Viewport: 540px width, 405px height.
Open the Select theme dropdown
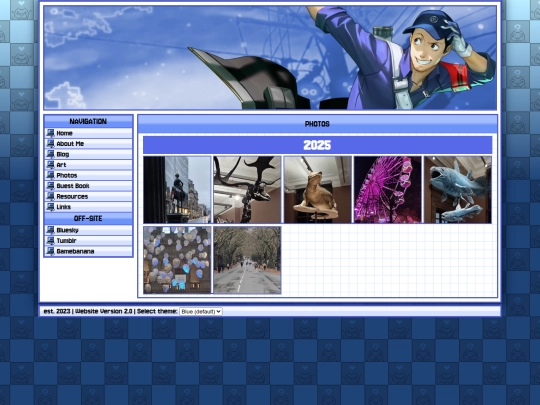click(201, 311)
